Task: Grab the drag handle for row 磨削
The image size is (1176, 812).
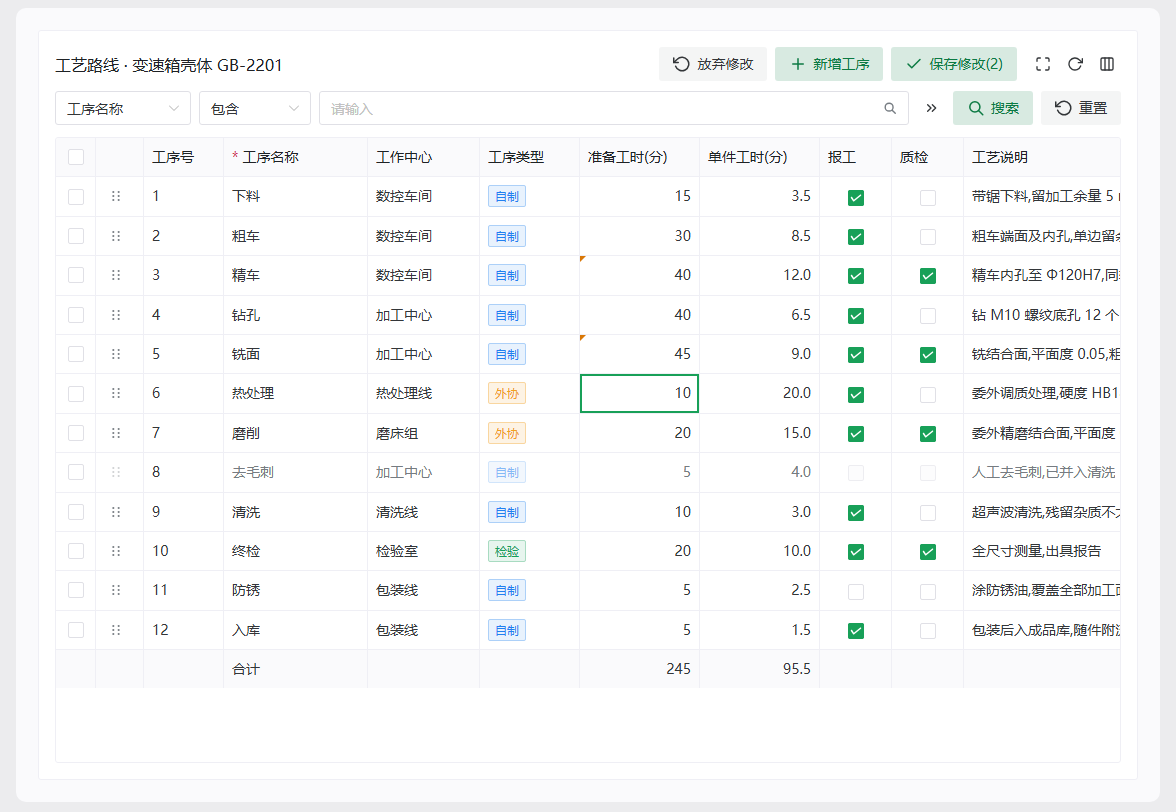Action: click(116, 433)
